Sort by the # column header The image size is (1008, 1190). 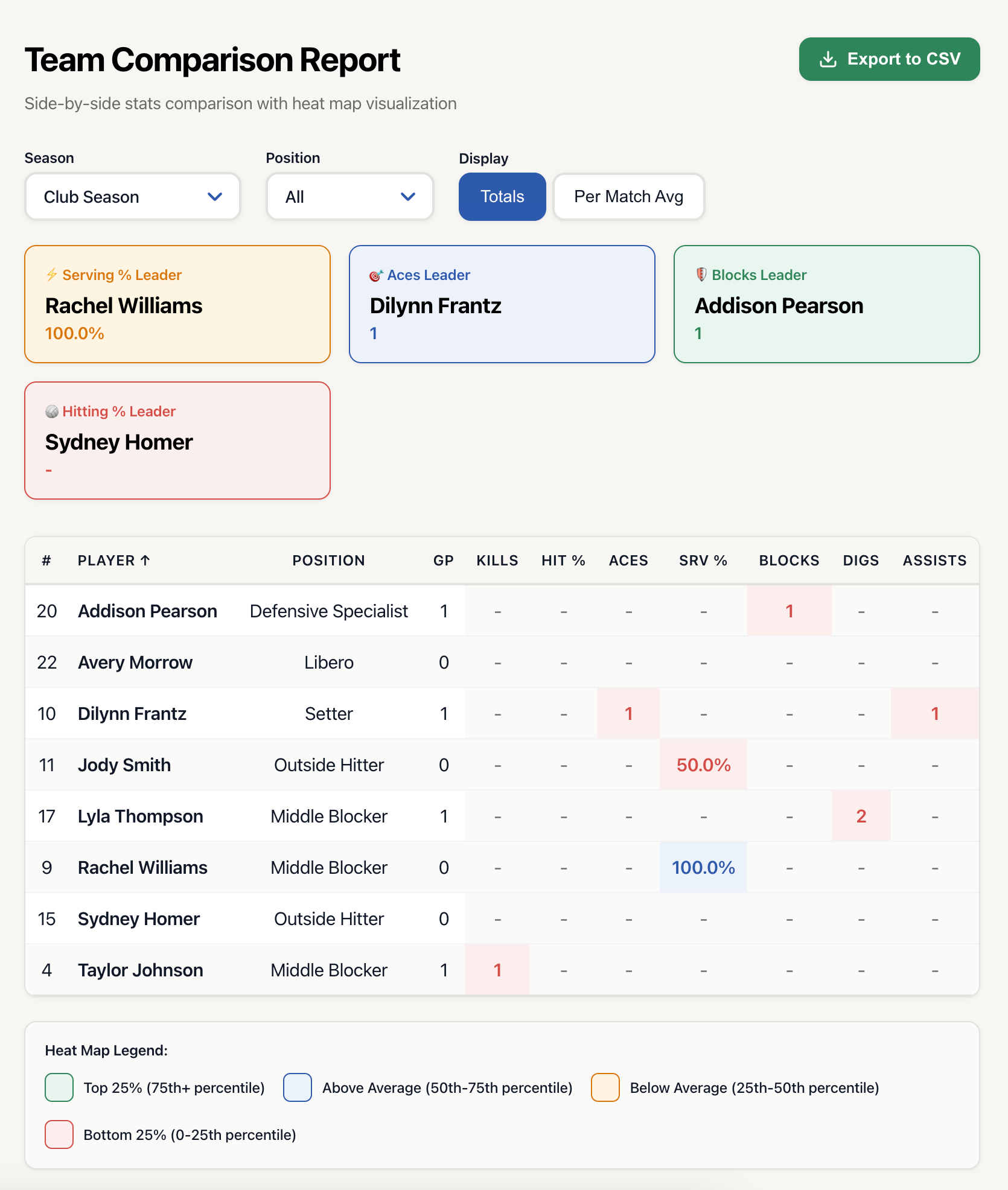point(46,561)
